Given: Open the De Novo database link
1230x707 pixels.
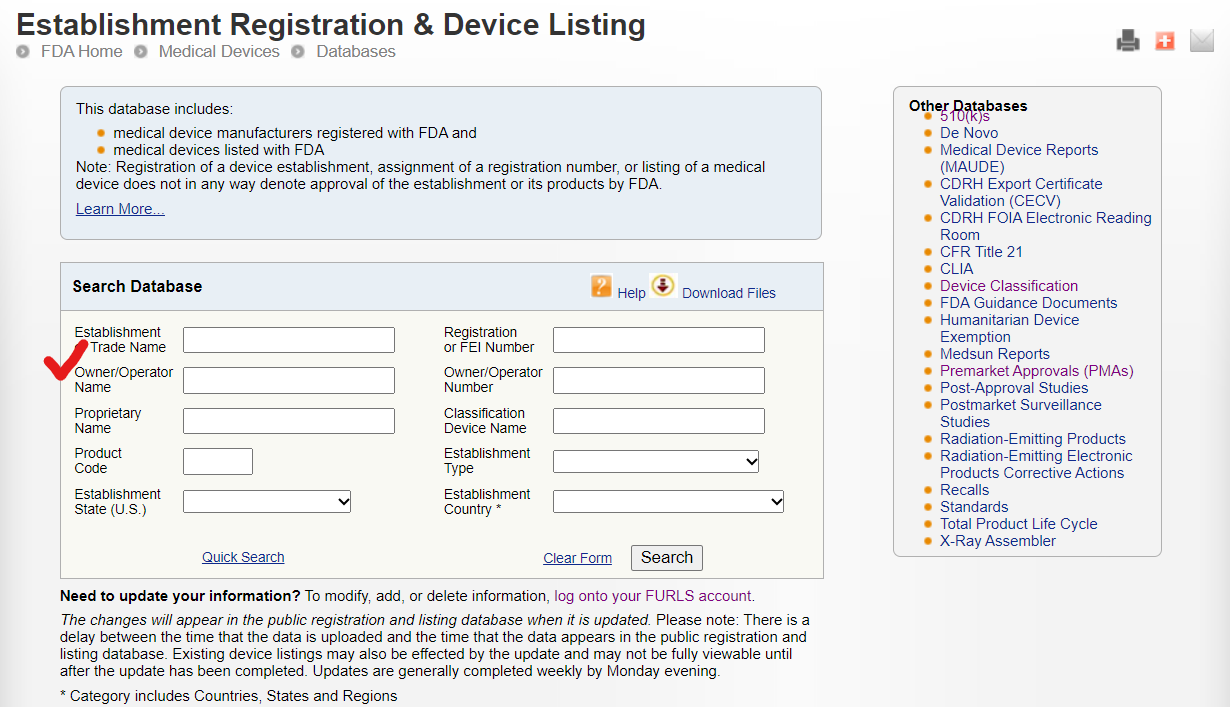Looking at the screenshot, I should tap(969, 133).
